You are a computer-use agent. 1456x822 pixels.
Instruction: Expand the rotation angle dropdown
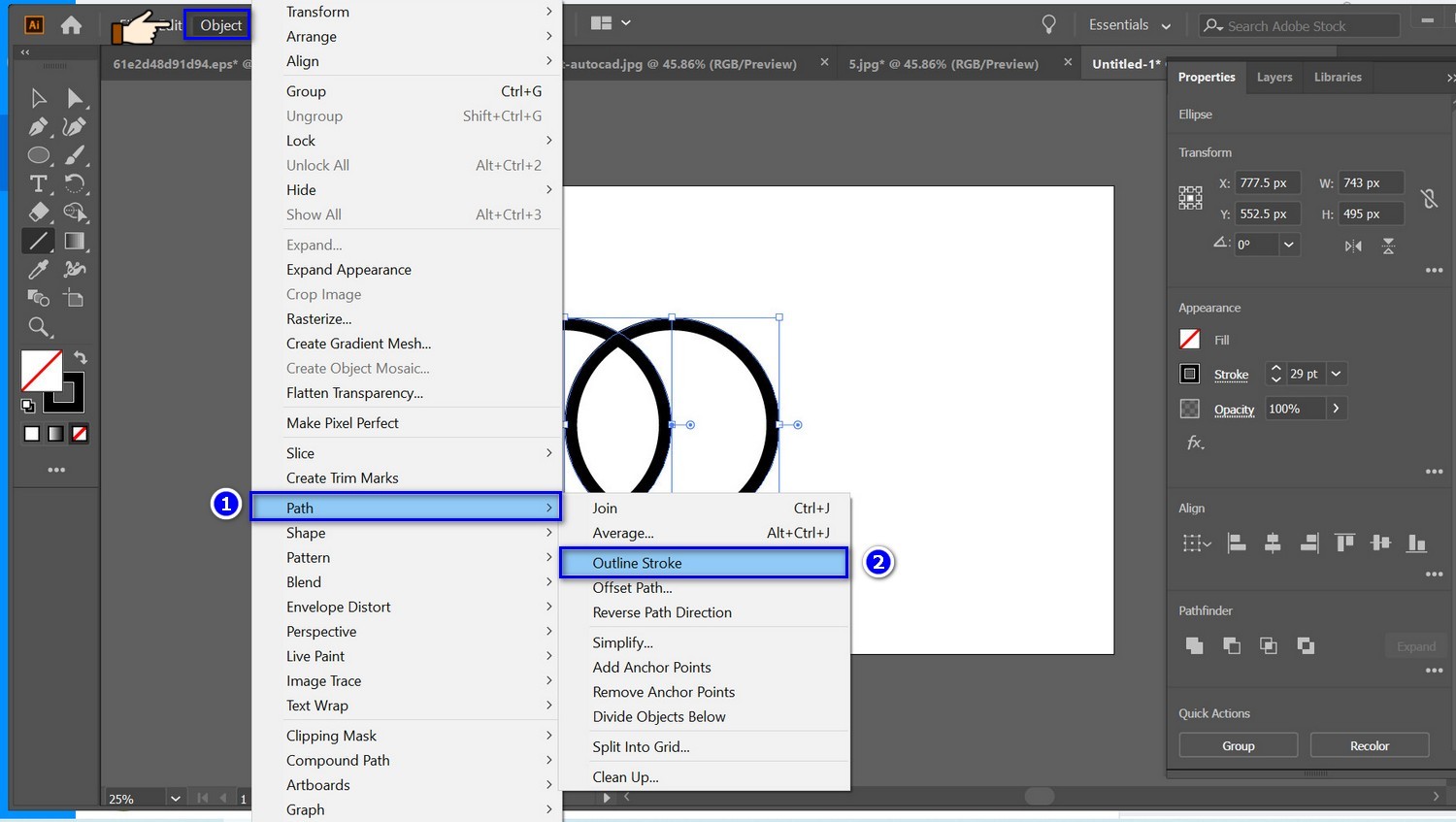click(x=1289, y=245)
